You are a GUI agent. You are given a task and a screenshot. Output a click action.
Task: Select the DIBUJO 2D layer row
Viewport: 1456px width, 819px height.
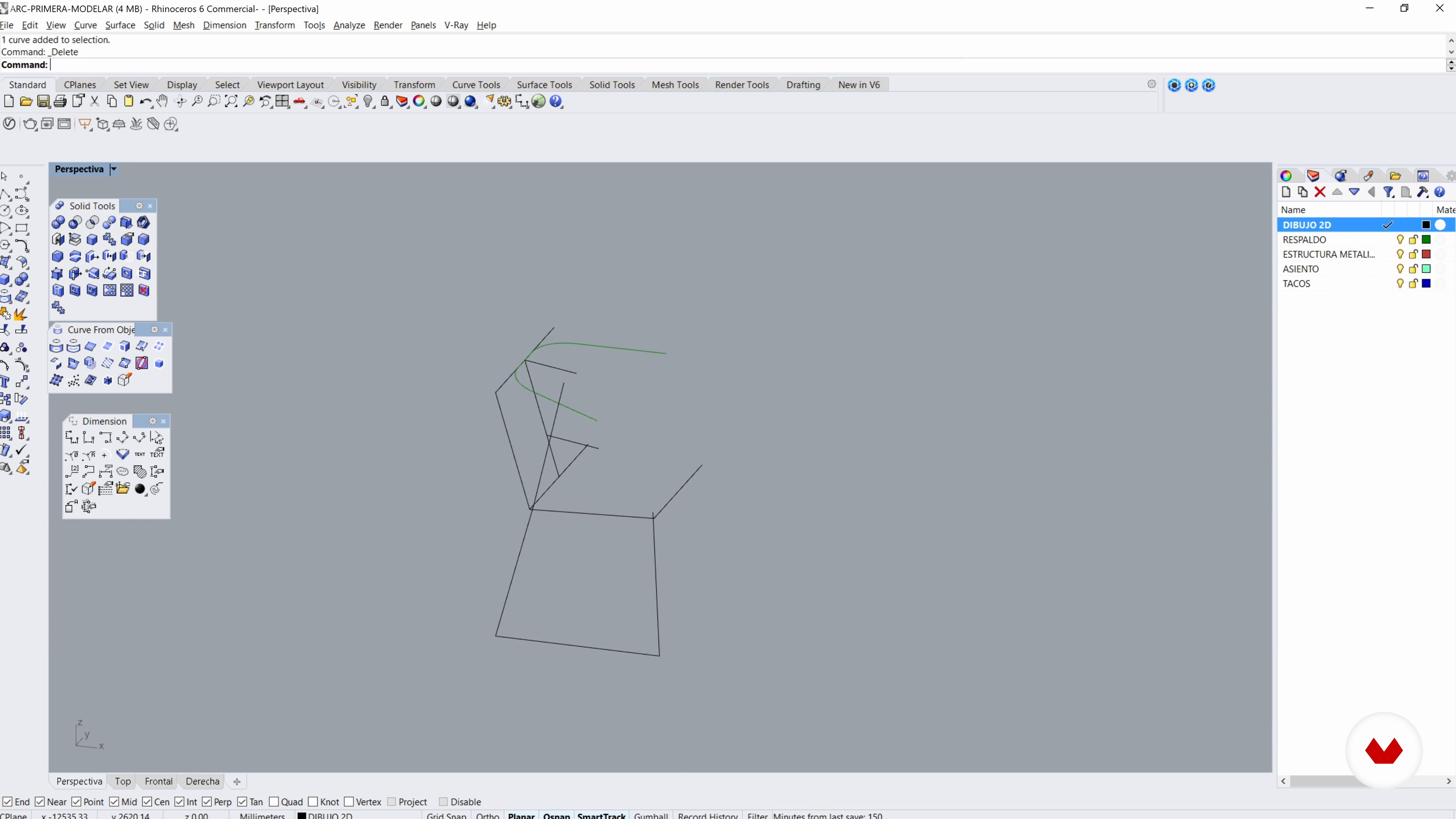[1365, 225]
